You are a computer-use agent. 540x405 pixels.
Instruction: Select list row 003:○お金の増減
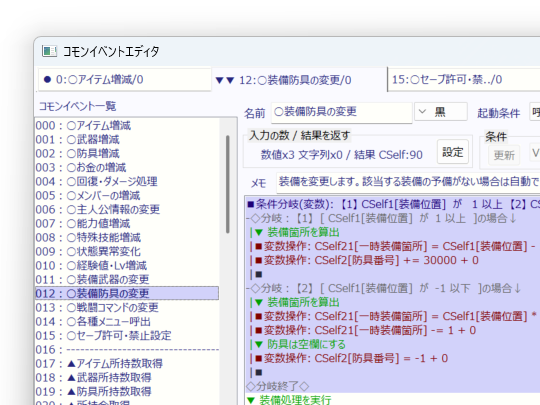click(127, 168)
